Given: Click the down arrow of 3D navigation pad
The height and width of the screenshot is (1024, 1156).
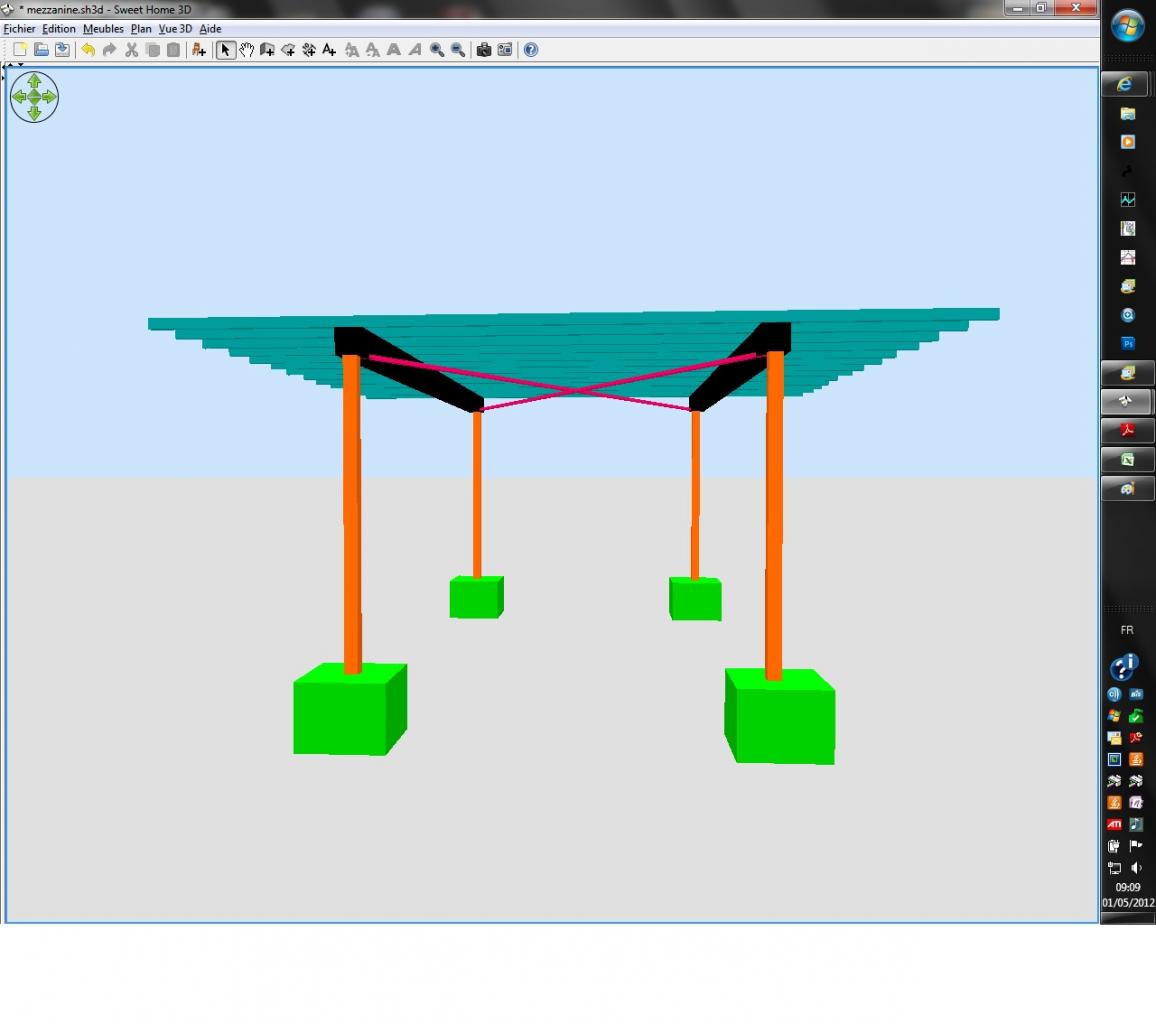Looking at the screenshot, I should click(x=34, y=113).
